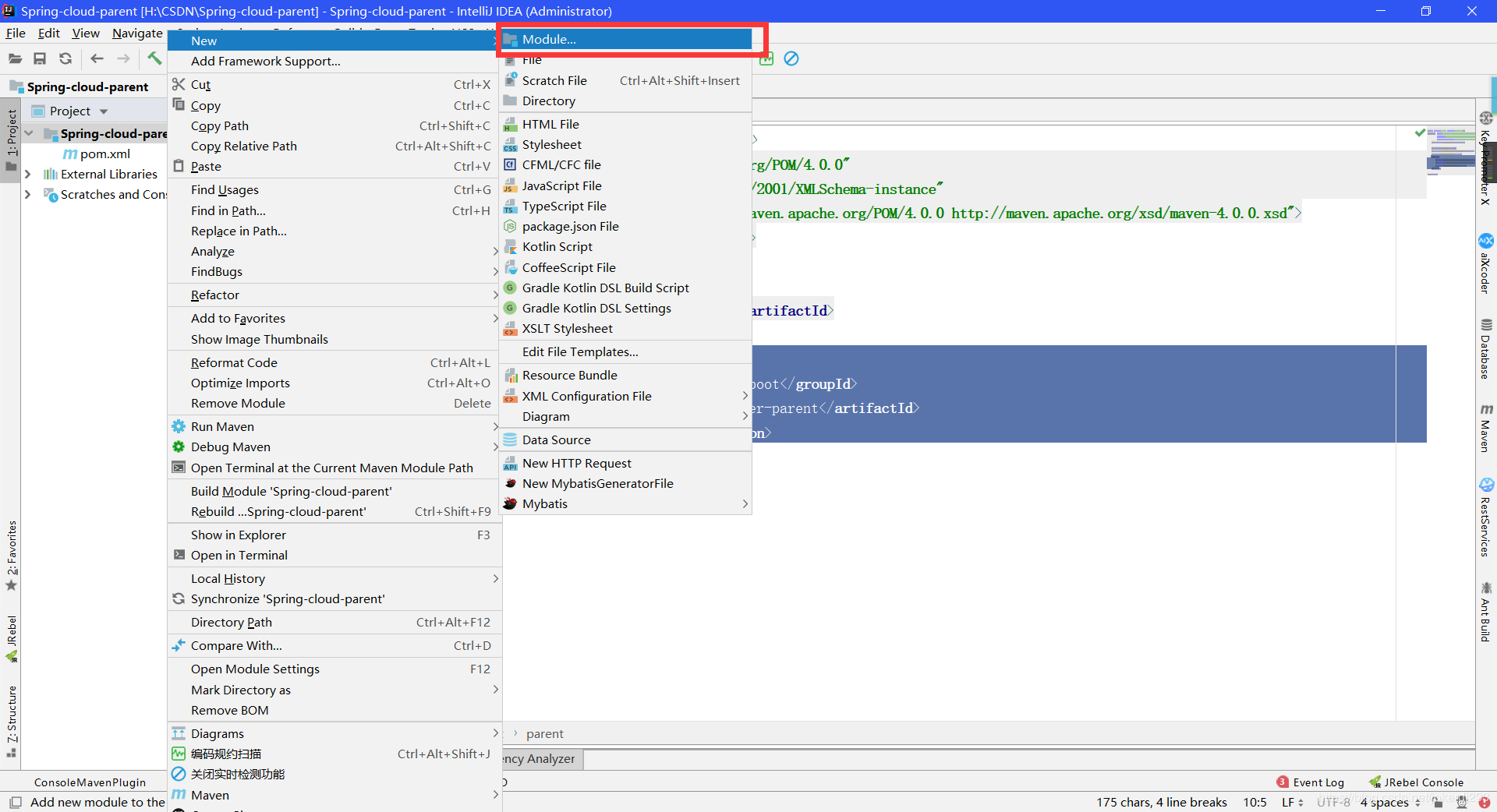Screen dimensions: 1497x812
Task: Click the blue disable-detection circle icon in toolbar
Action: tap(791, 58)
